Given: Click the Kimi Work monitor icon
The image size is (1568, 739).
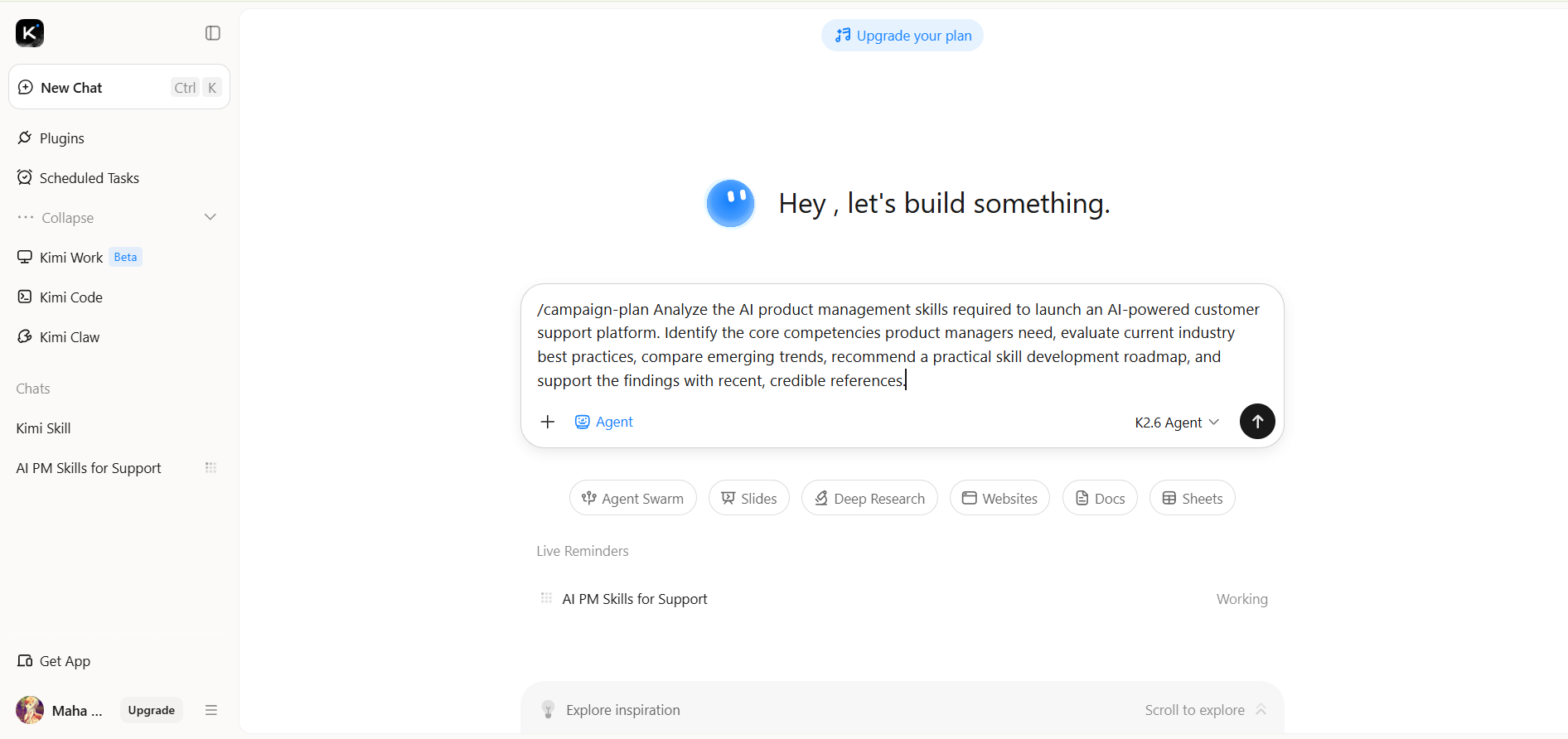Looking at the screenshot, I should click(x=25, y=257).
